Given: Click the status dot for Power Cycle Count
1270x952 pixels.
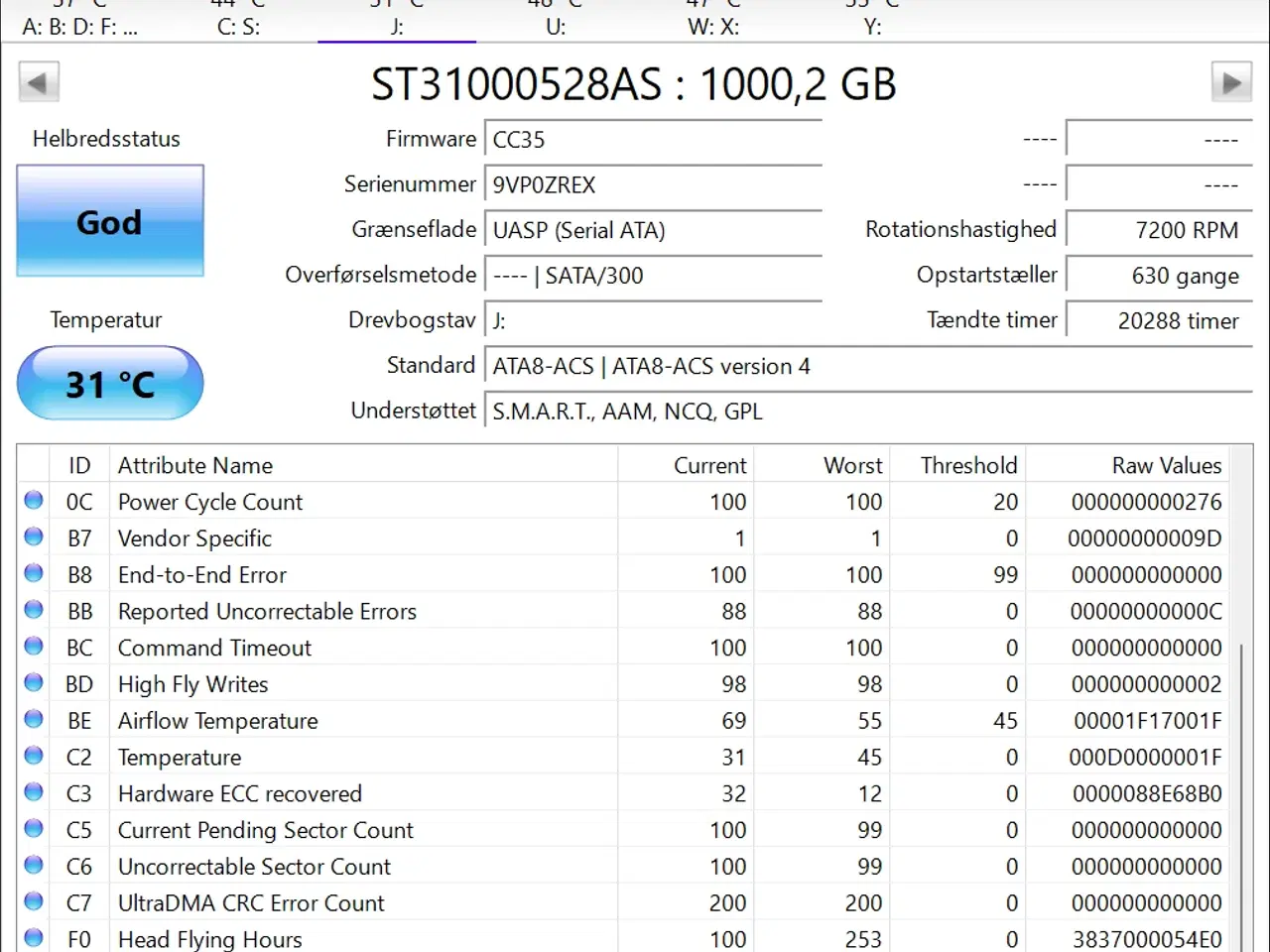Looking at the screenshot, I should pyautogui.click(x=34, y=500).
